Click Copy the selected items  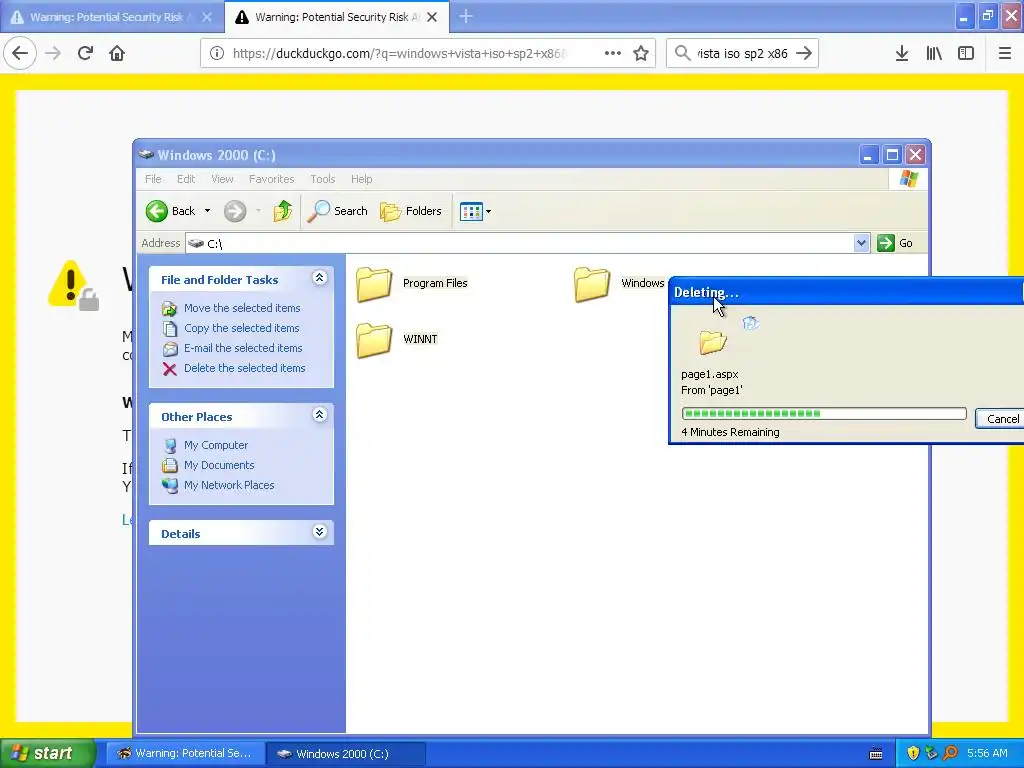coord(241,328)
